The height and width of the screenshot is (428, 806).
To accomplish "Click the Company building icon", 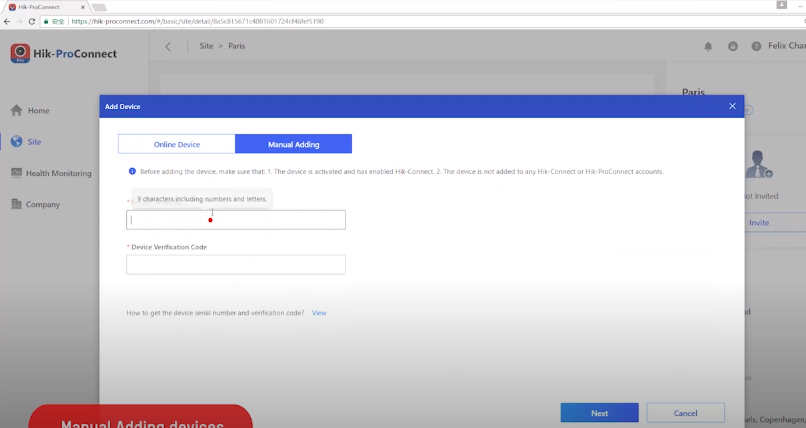I will (x=16, y=204).
